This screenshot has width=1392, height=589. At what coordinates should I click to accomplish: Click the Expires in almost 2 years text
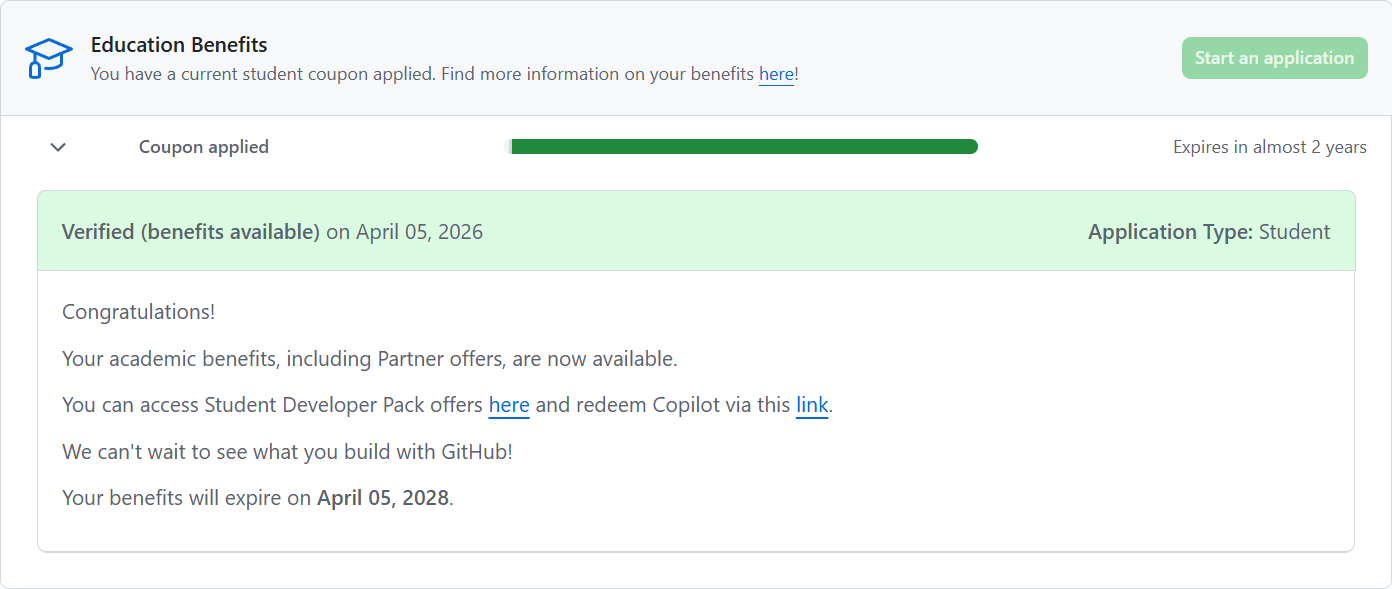coord(1270,147)
